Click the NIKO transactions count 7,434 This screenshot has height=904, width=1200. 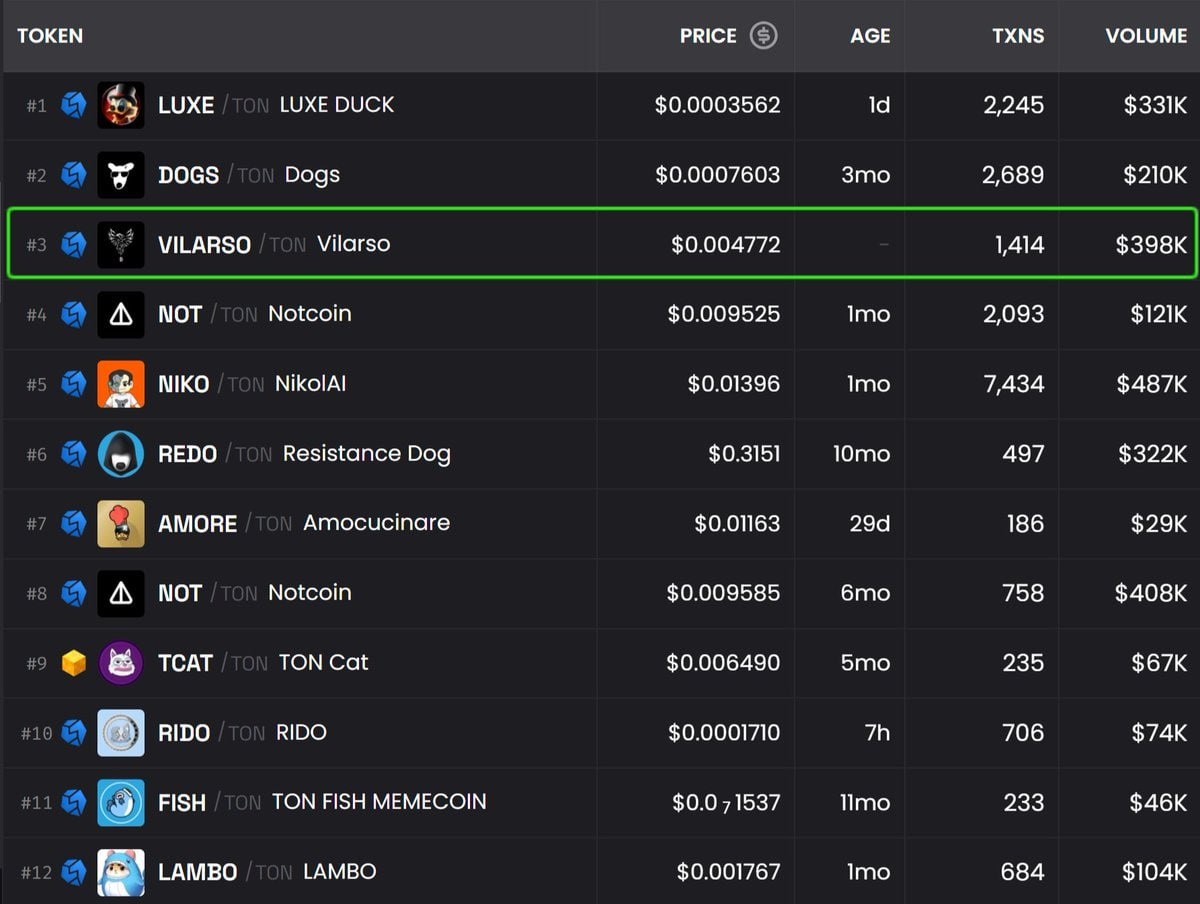[x=1014, y=384]
